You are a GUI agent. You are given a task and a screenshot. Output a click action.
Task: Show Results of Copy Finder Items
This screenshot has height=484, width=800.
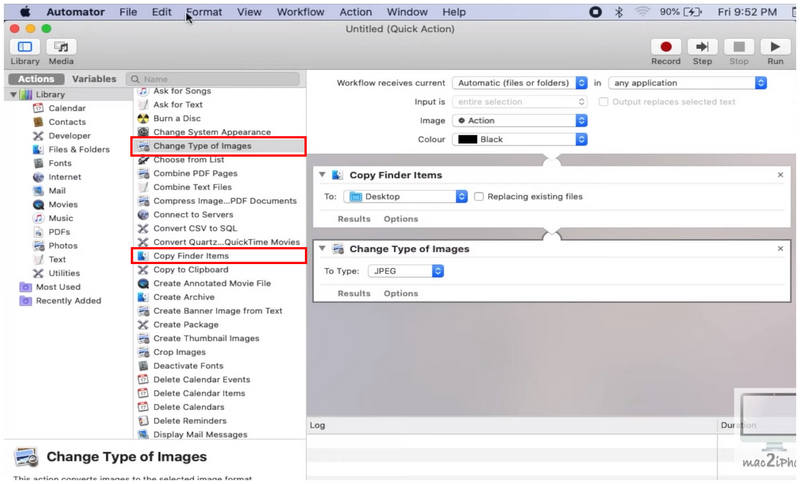pyautogui.click(x=354, y=219)
